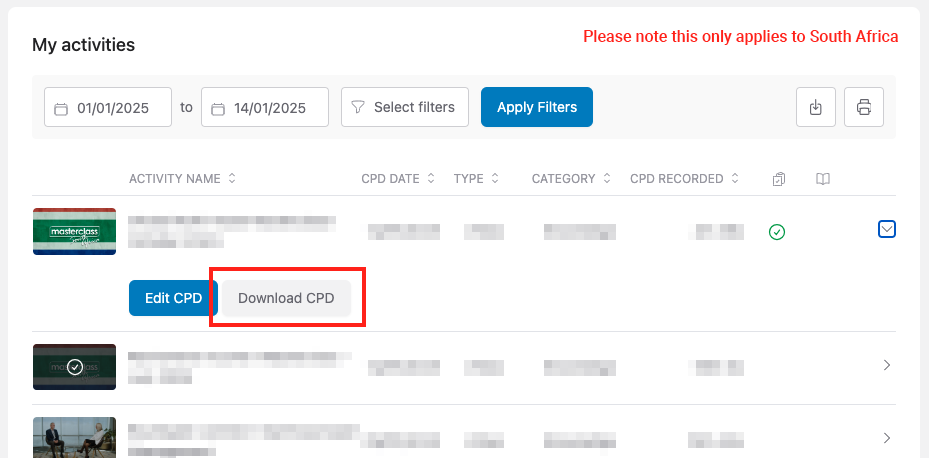Click the Download CPD button

(286, 298)
